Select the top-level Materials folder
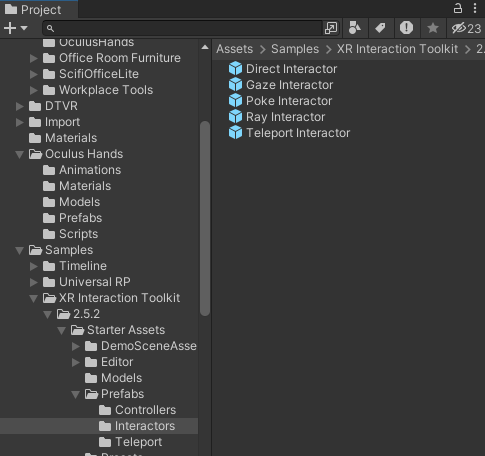 click(x=63, y=138)
